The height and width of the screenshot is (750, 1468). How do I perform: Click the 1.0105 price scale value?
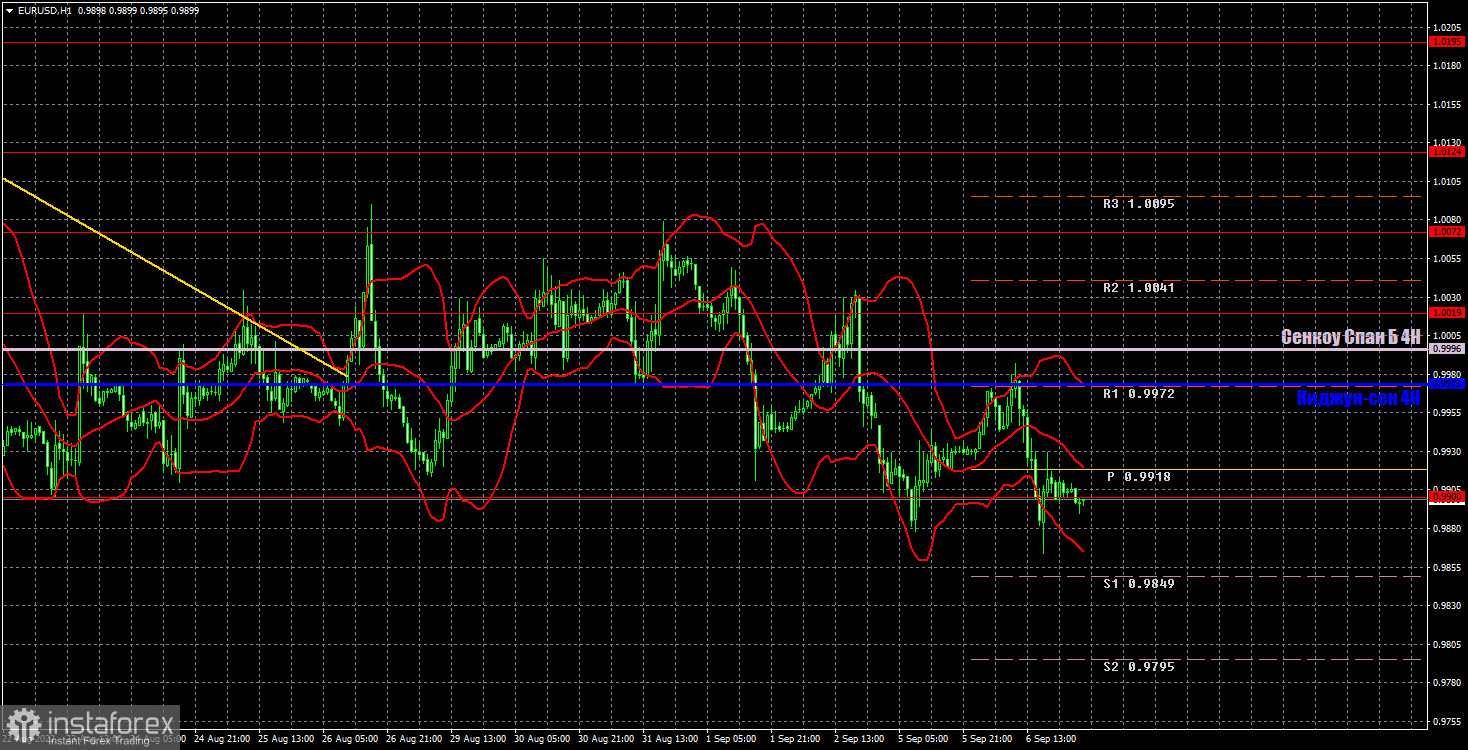[1446, 181]
